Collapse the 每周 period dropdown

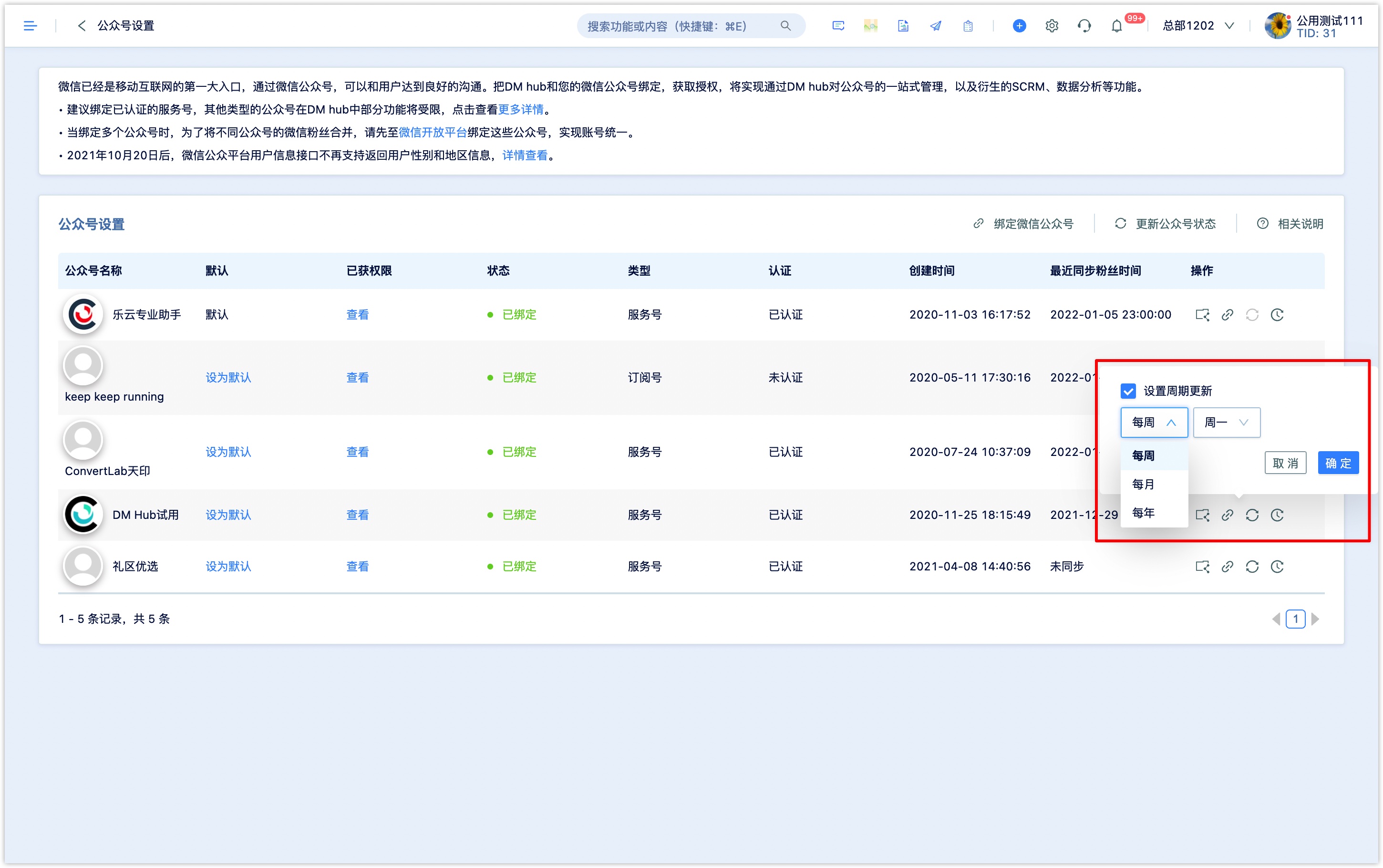(1154, 423)
